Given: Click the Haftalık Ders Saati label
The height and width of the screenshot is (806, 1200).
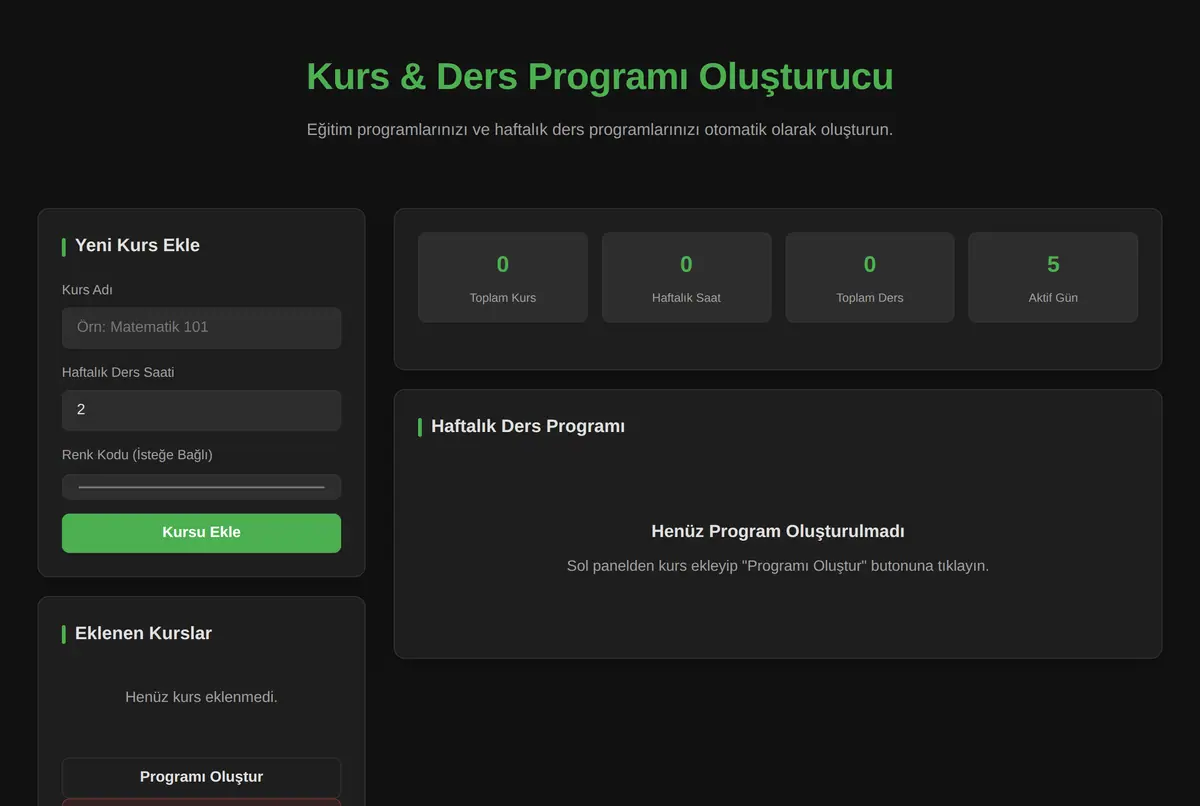Looking at the screenshot, I should 118,372.
